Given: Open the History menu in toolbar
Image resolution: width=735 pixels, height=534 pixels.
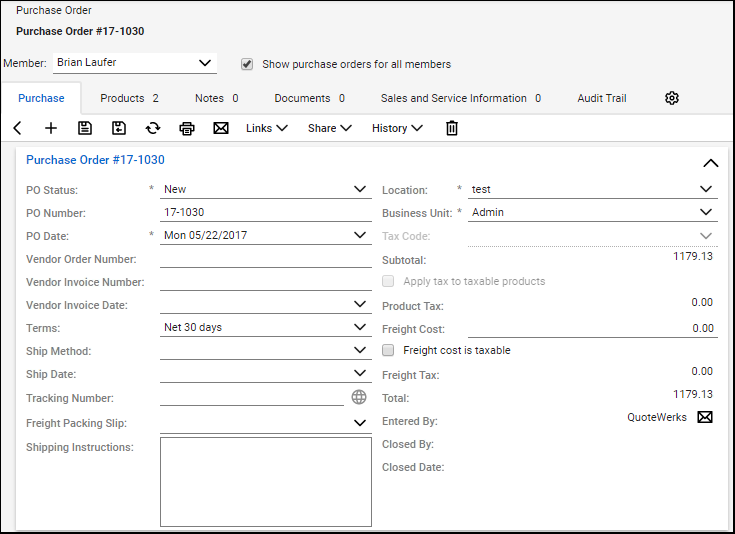Looking at the screenshot, I should click(397, 128).
